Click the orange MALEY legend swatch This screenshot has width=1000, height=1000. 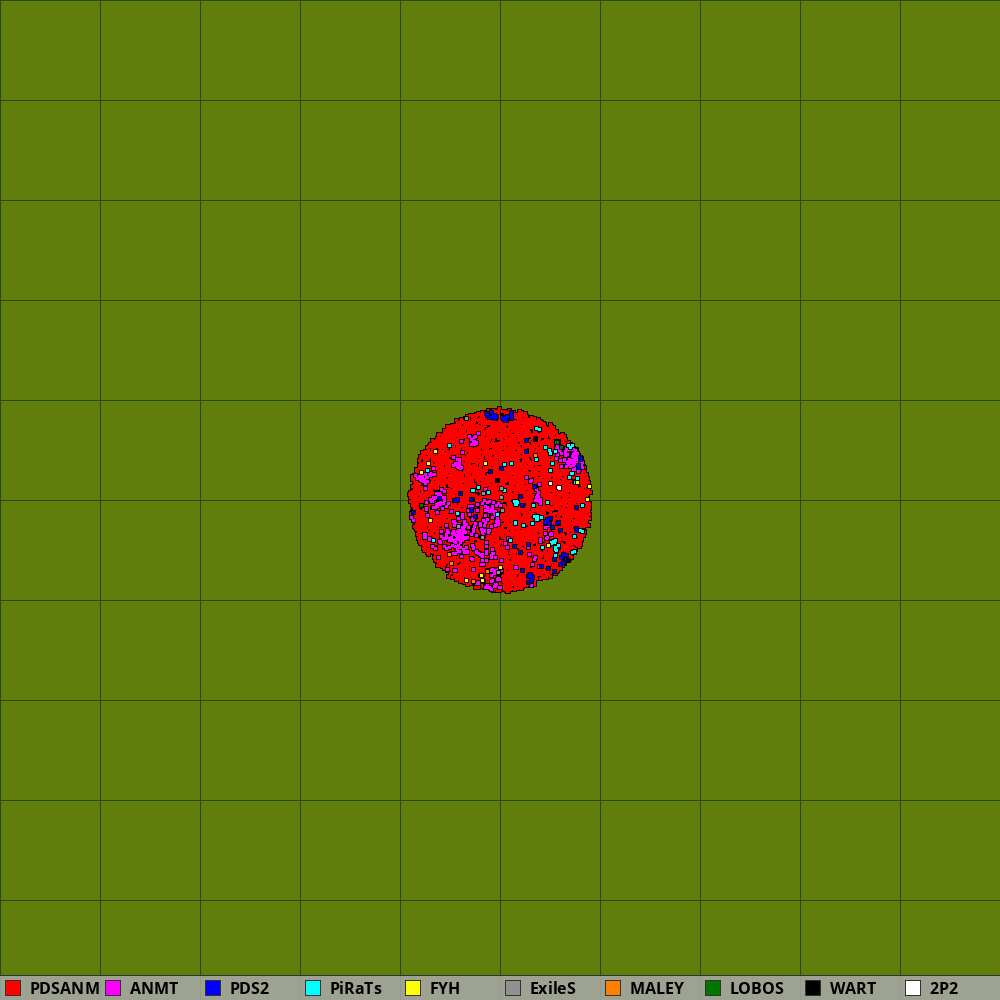pyautogui.click(x=613, y=988)
